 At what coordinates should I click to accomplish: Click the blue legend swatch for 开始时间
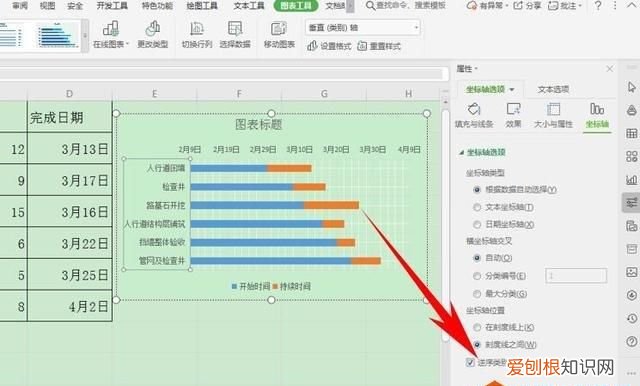pyautogui.click(x=234, y=286)
